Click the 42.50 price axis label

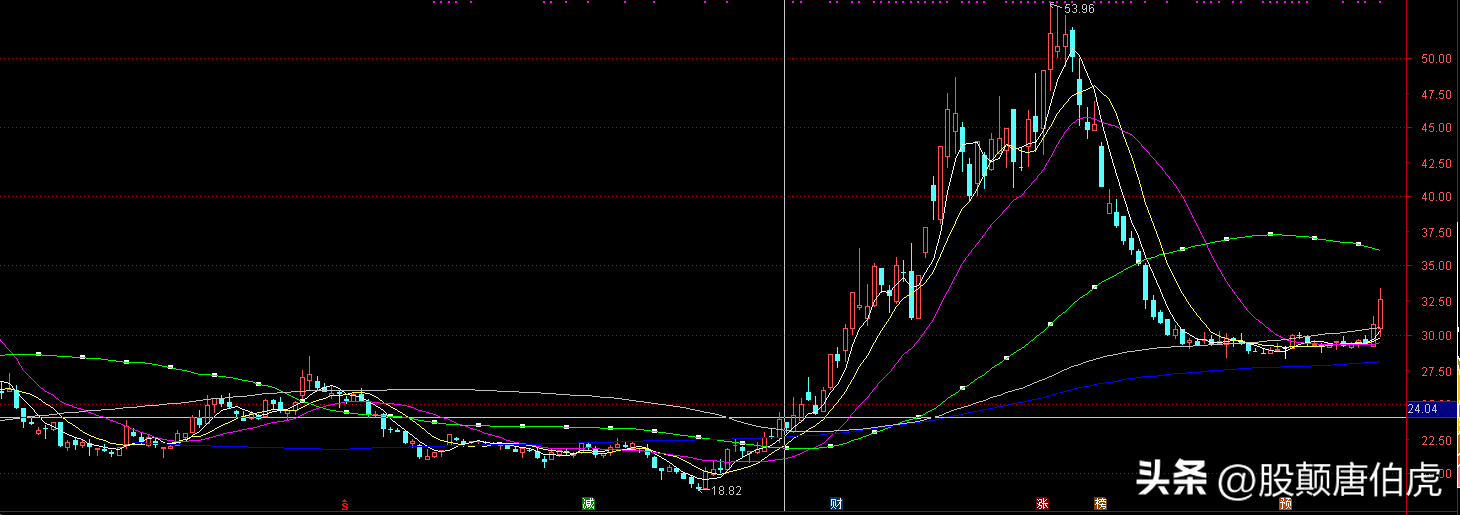click(x=1436, y=163)
